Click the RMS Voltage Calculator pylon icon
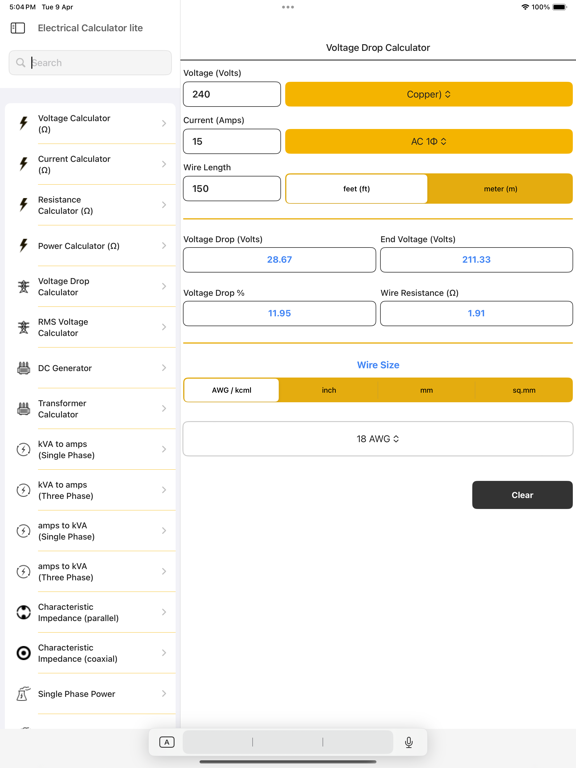The image size is (576, 768). [x=24, y=327]
